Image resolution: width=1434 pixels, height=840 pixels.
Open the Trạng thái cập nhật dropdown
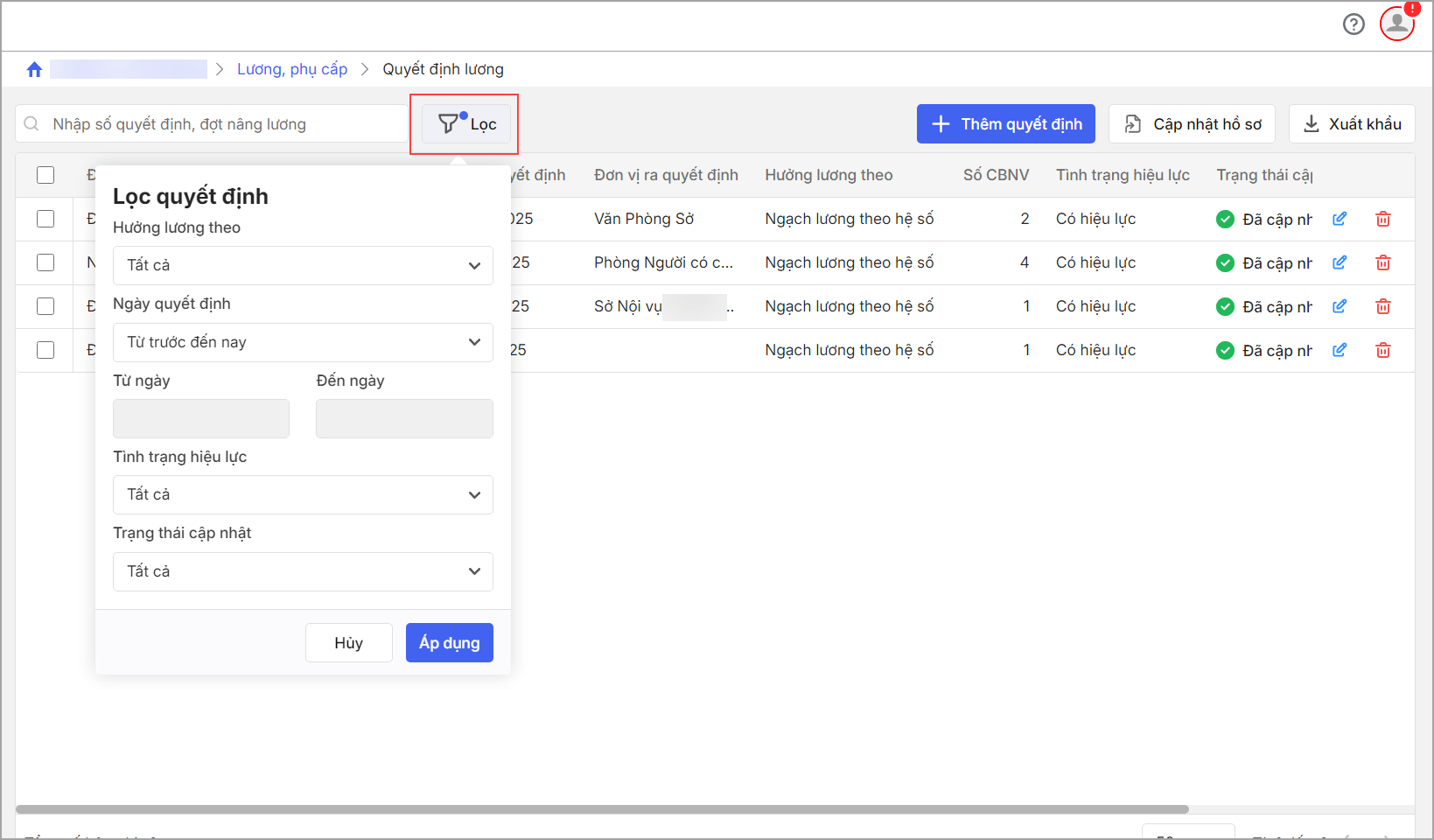tap(303, 571)
